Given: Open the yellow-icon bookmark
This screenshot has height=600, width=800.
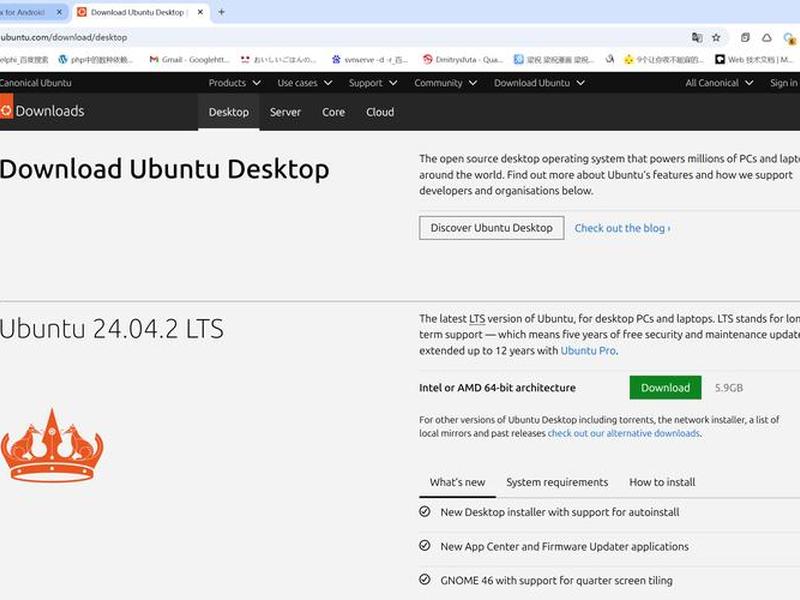Looking at the screenshot, I should tap(664, 60).
